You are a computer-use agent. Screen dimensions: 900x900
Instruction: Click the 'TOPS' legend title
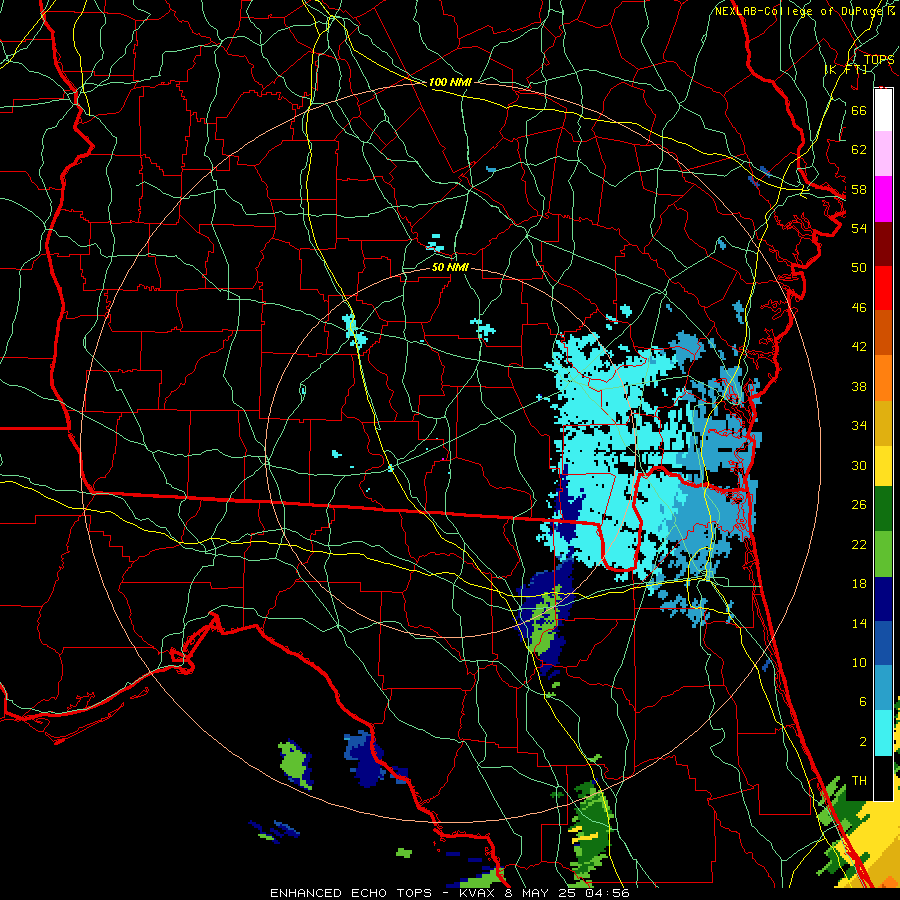click(x=879, y=60)
